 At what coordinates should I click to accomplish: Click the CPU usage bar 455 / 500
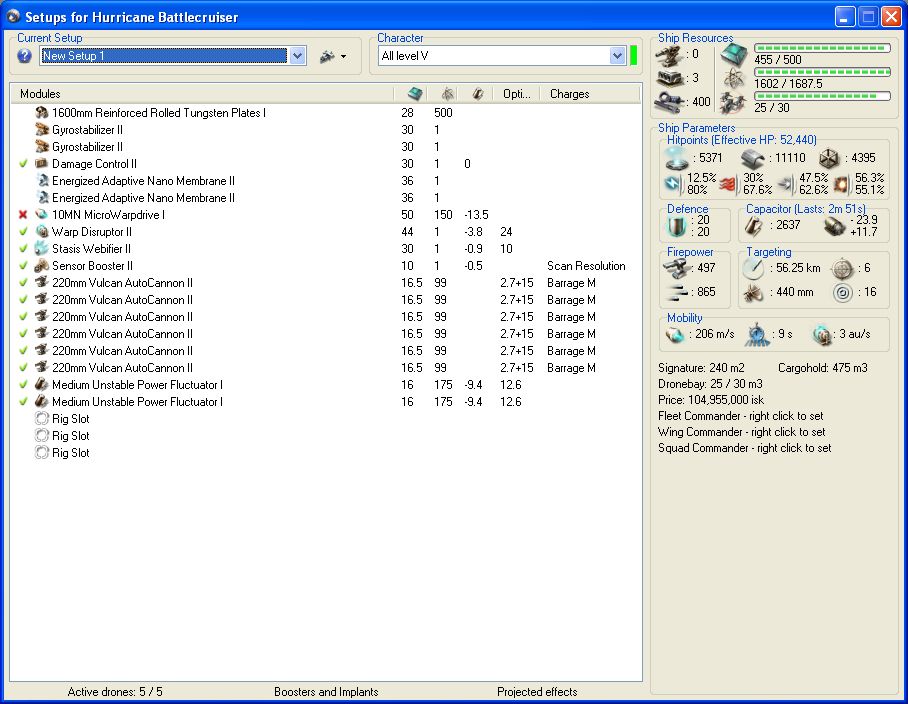[822, 48]
